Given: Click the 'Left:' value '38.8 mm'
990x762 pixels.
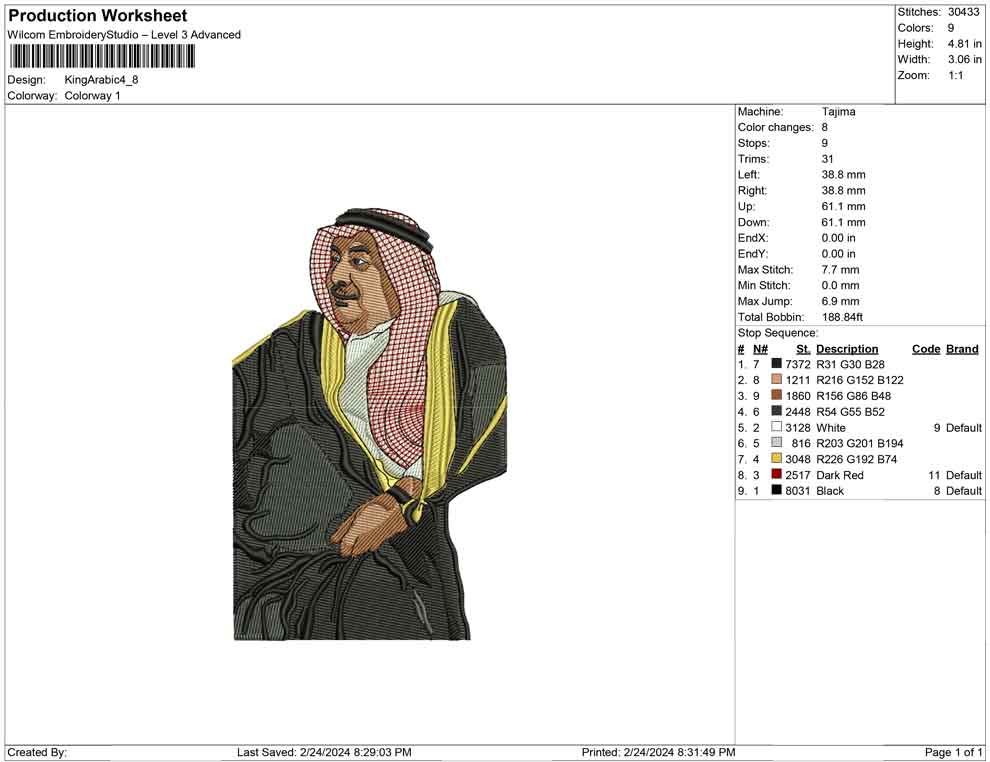Looking at the screenshot, I should (x=843, y=174).
